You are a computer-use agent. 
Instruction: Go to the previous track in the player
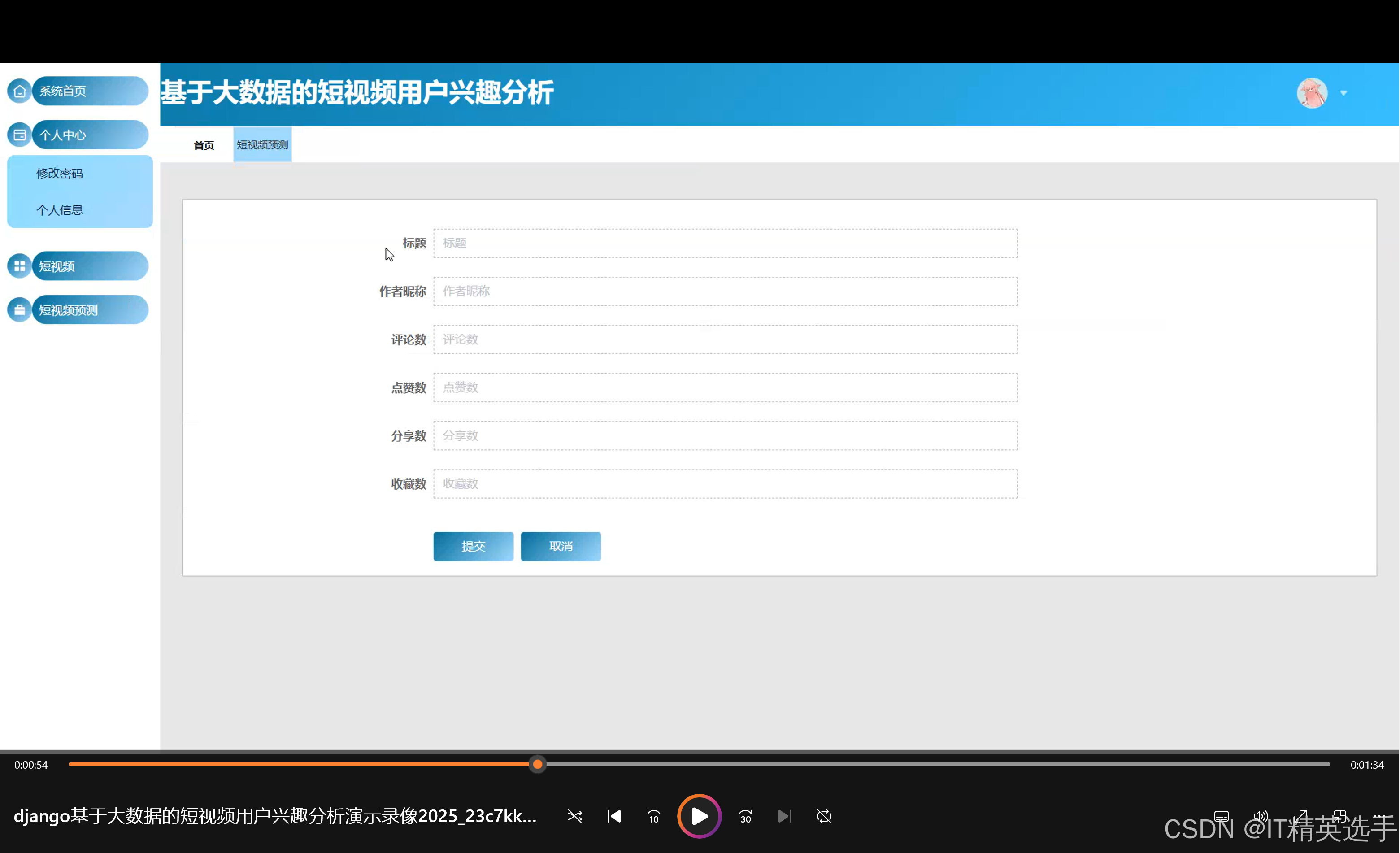(614, 817)
